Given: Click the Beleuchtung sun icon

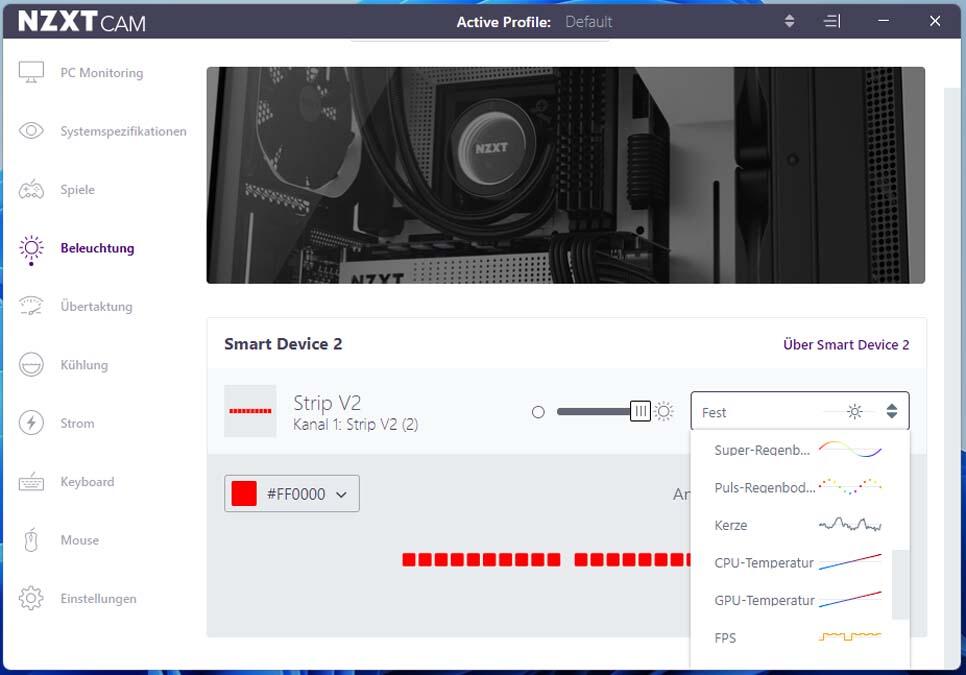Looking at the screenshot, I should pos(31,248).
